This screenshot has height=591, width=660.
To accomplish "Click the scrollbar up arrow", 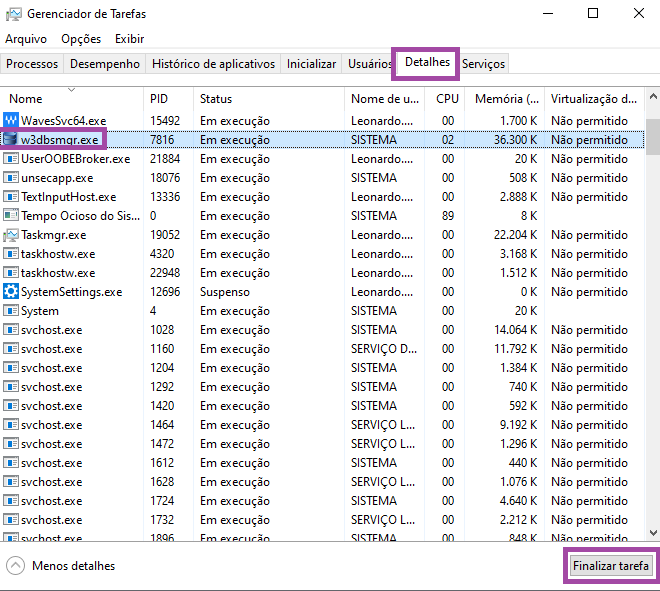I will 653,96.
